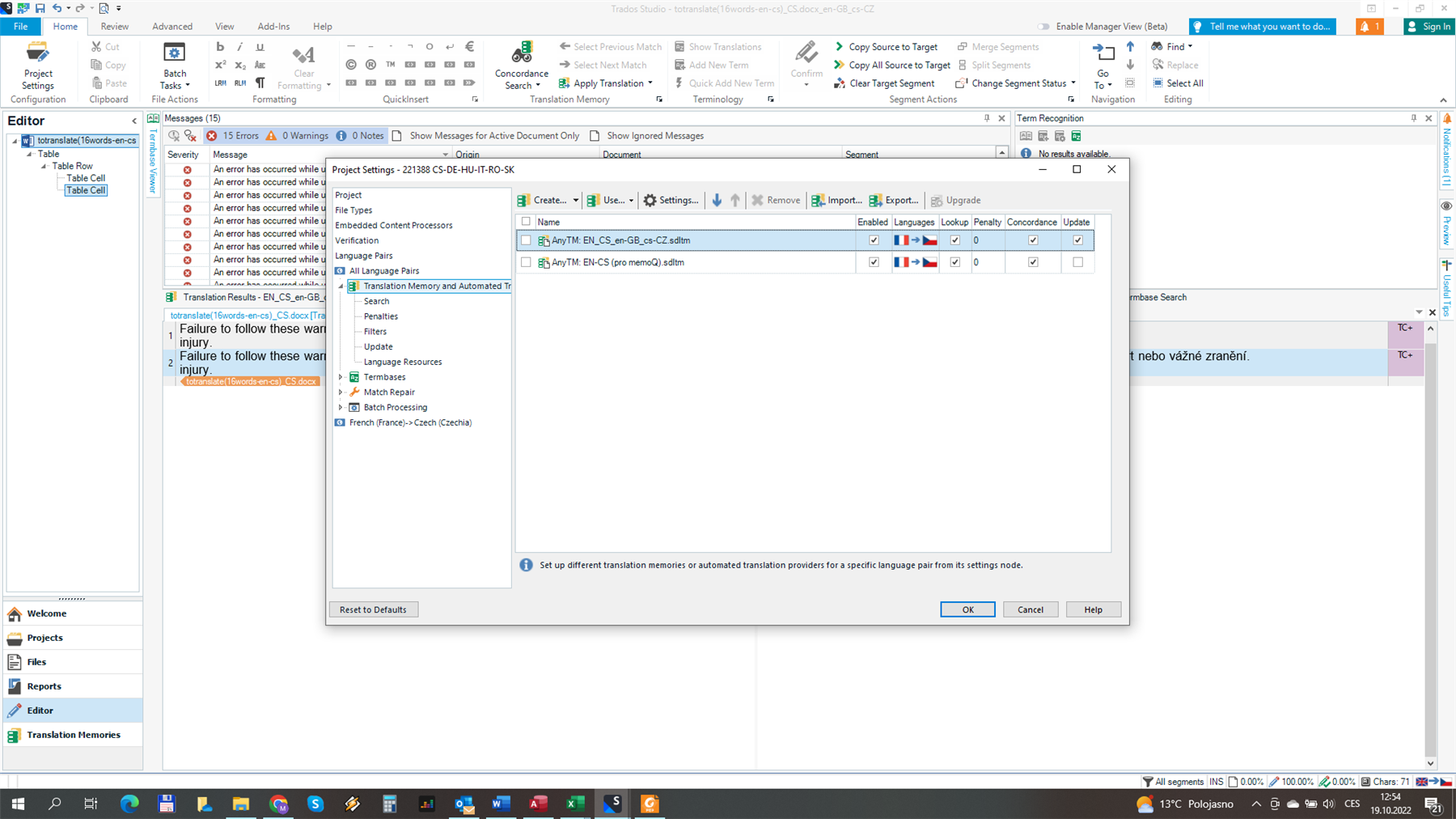Open the Create... dropdown arrow
The height and width of the screenshot is (819, 1456).
tap(575, 201)
